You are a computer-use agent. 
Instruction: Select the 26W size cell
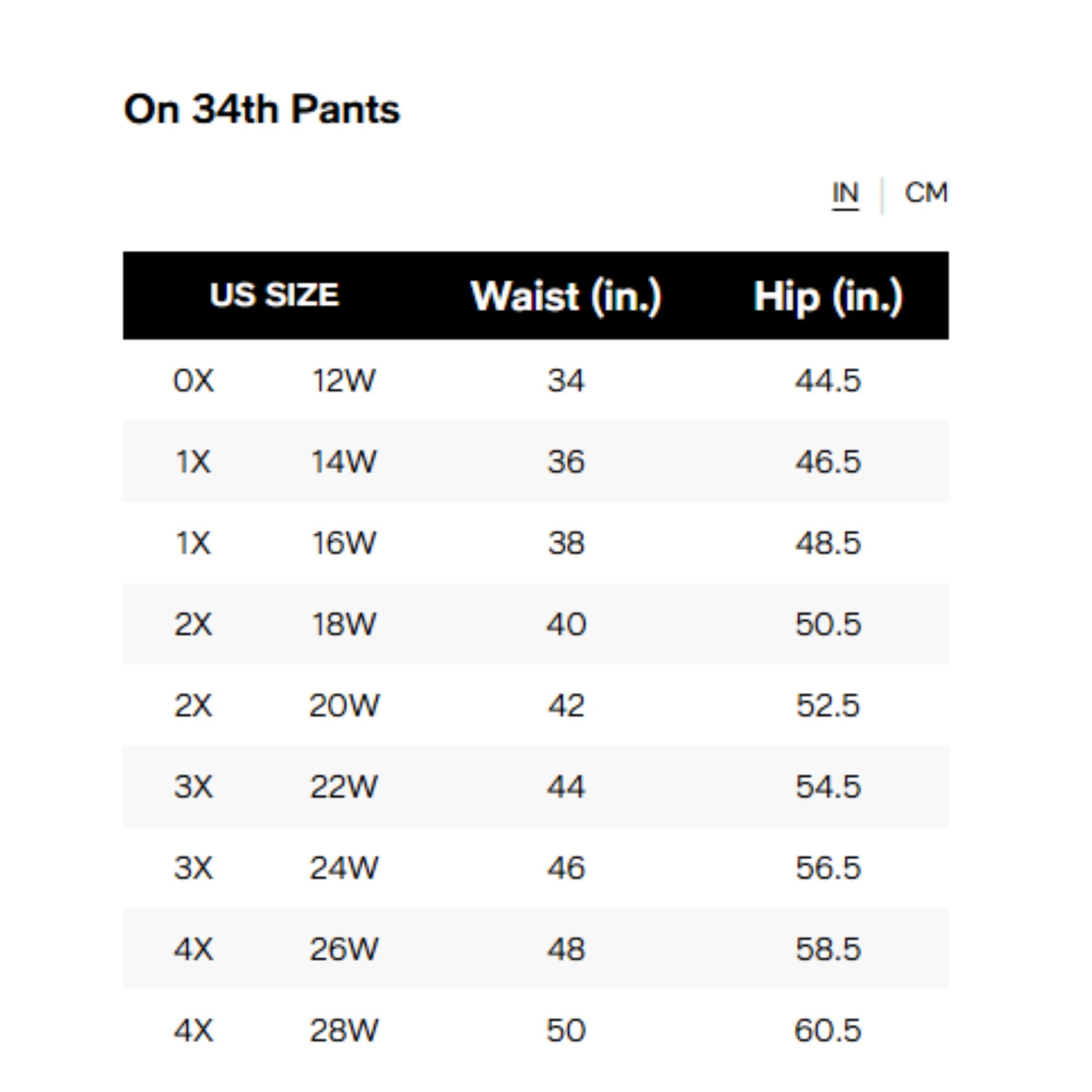coord(343,949)
